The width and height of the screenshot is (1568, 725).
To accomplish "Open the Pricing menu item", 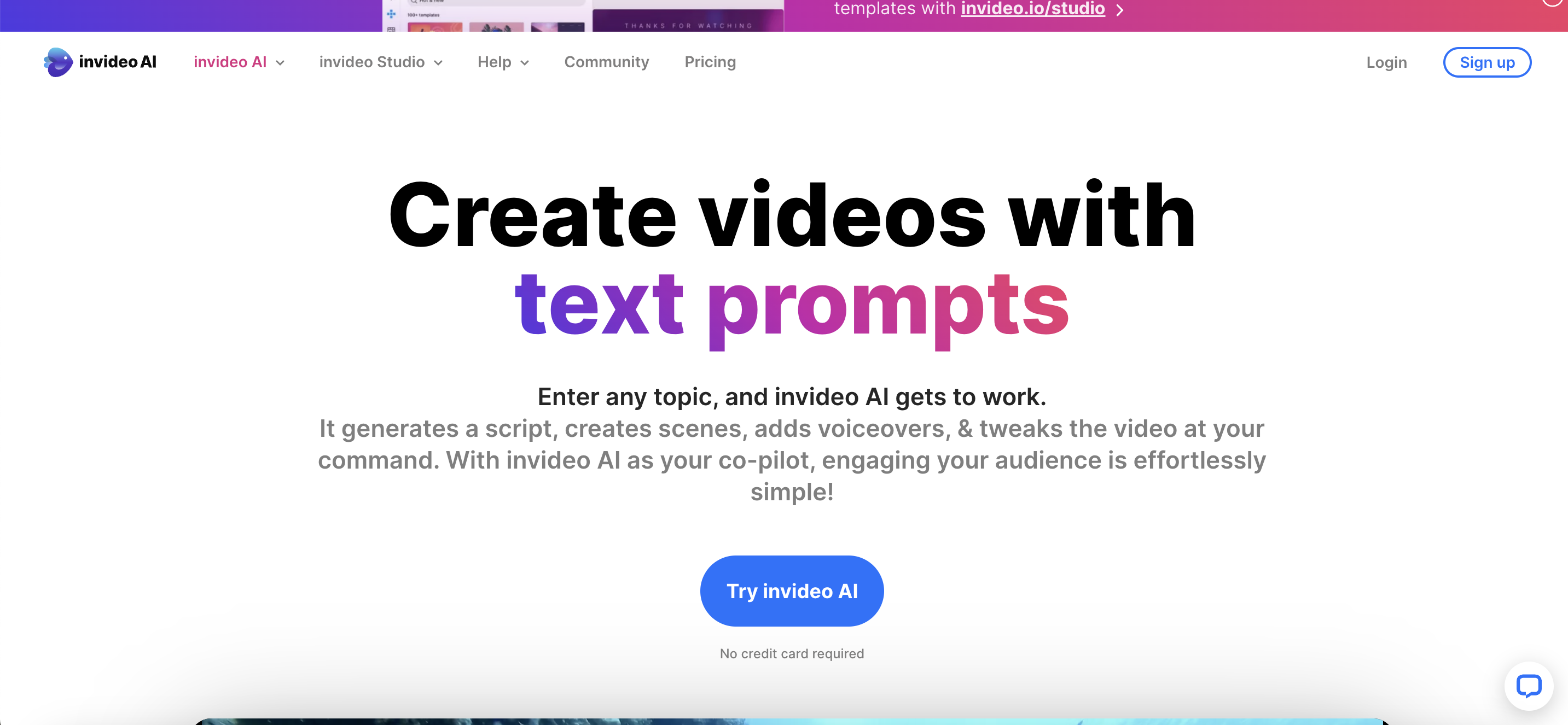I will pos(710,62).
